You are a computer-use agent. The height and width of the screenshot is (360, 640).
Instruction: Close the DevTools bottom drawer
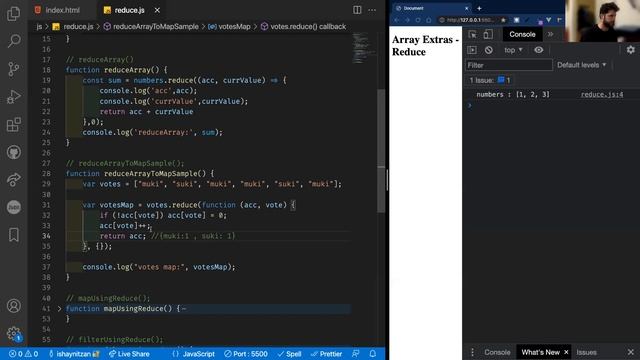point(631,352)
